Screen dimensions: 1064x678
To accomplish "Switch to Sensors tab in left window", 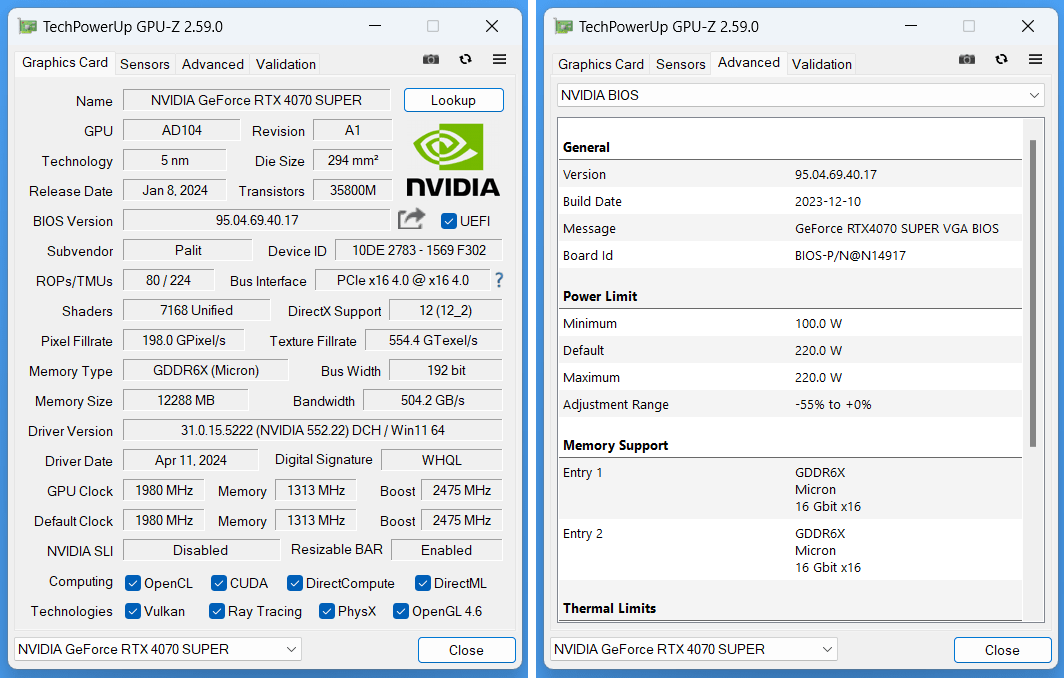I will tap(145, 64).
